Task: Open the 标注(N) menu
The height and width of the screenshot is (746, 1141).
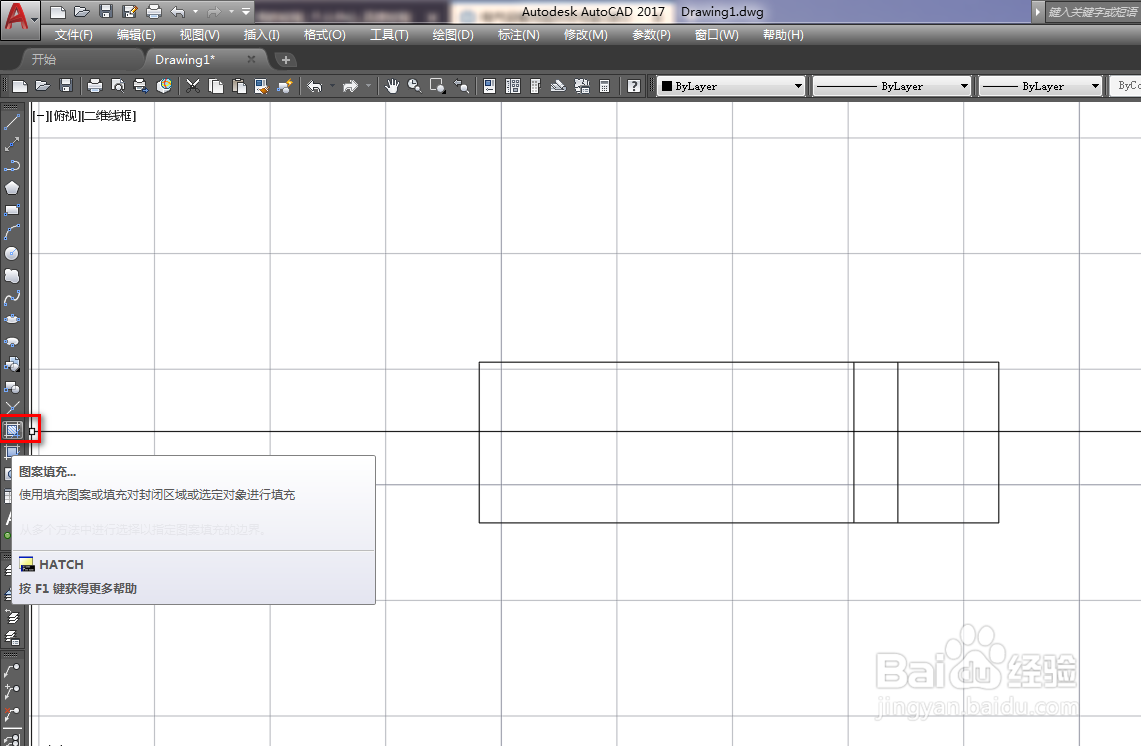Action: click(518, 35)
